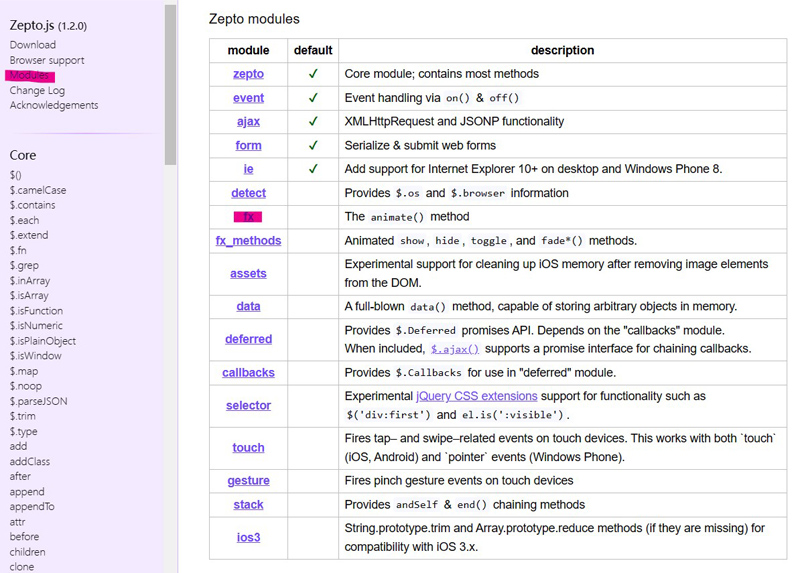Open $.extend sidebar entry
This screenshot has width=805, height=573.
click(x=29, y=235)
